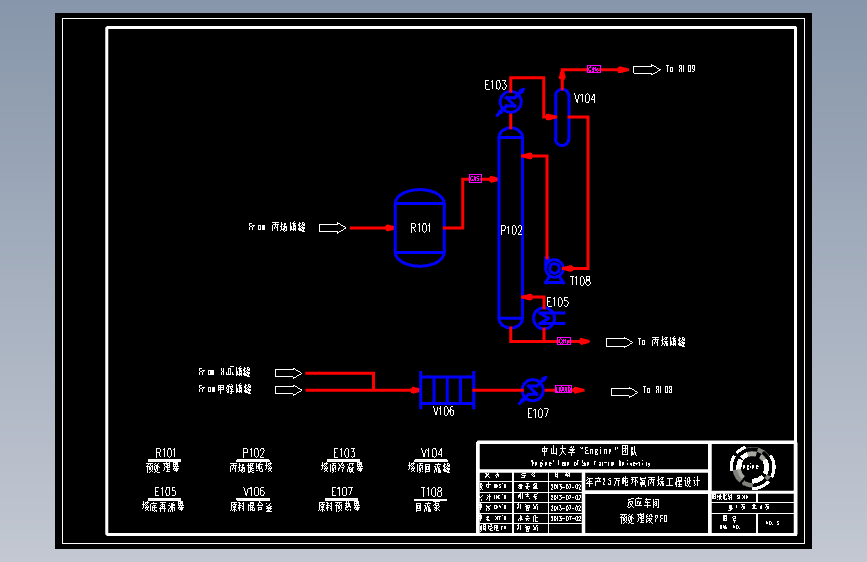Click the Engine team logo in title block

(753, 467)
